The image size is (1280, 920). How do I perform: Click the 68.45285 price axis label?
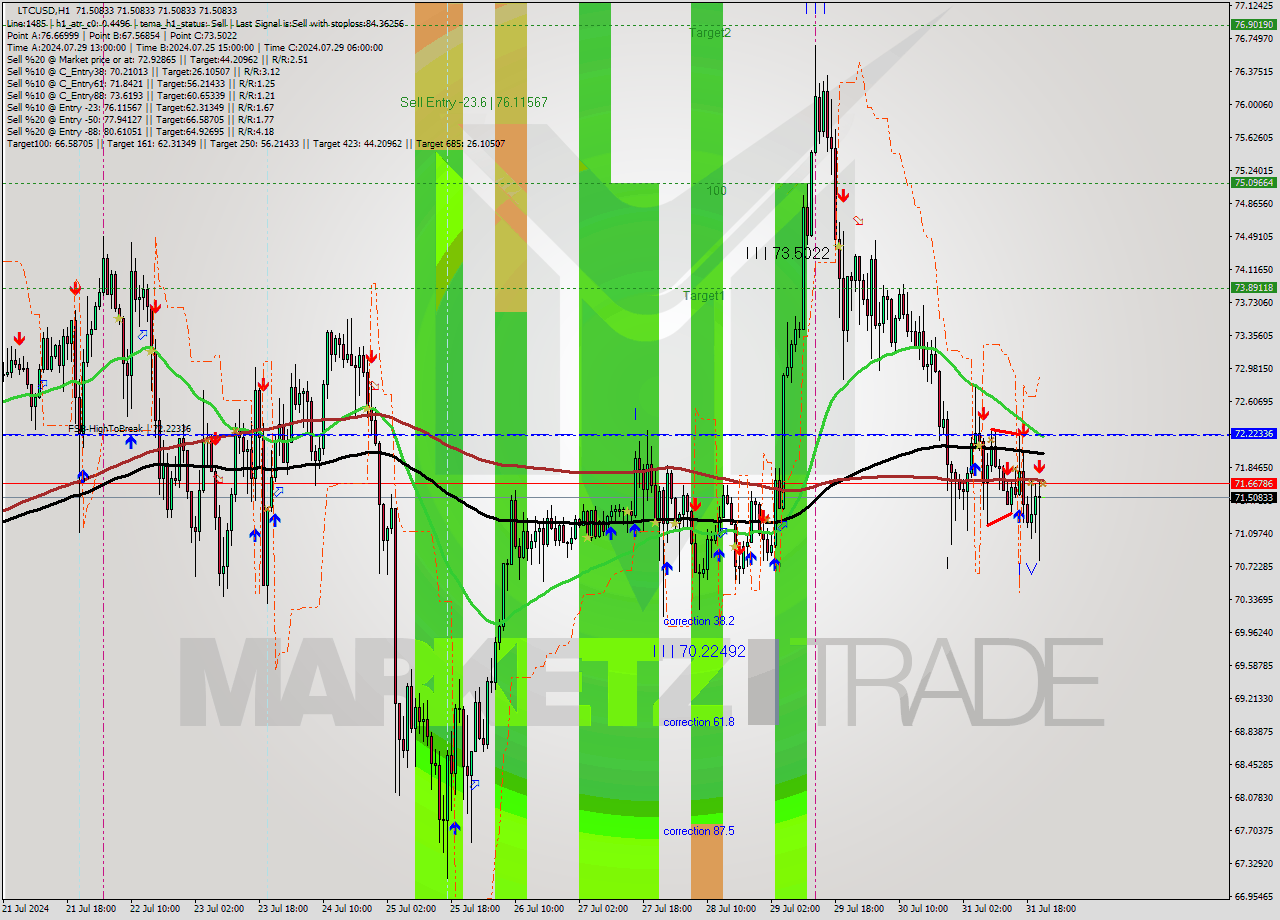(x=1254, y=765)
